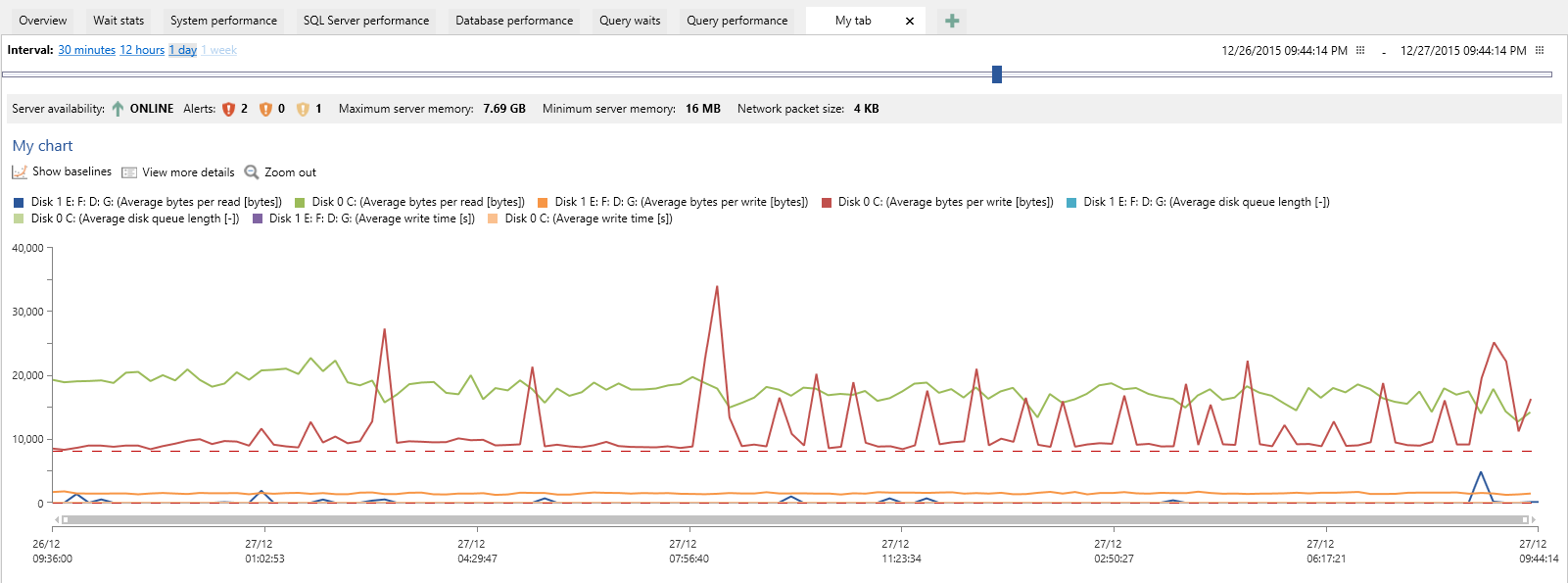Select the 1 week interval link

click(x=219, y=50)
